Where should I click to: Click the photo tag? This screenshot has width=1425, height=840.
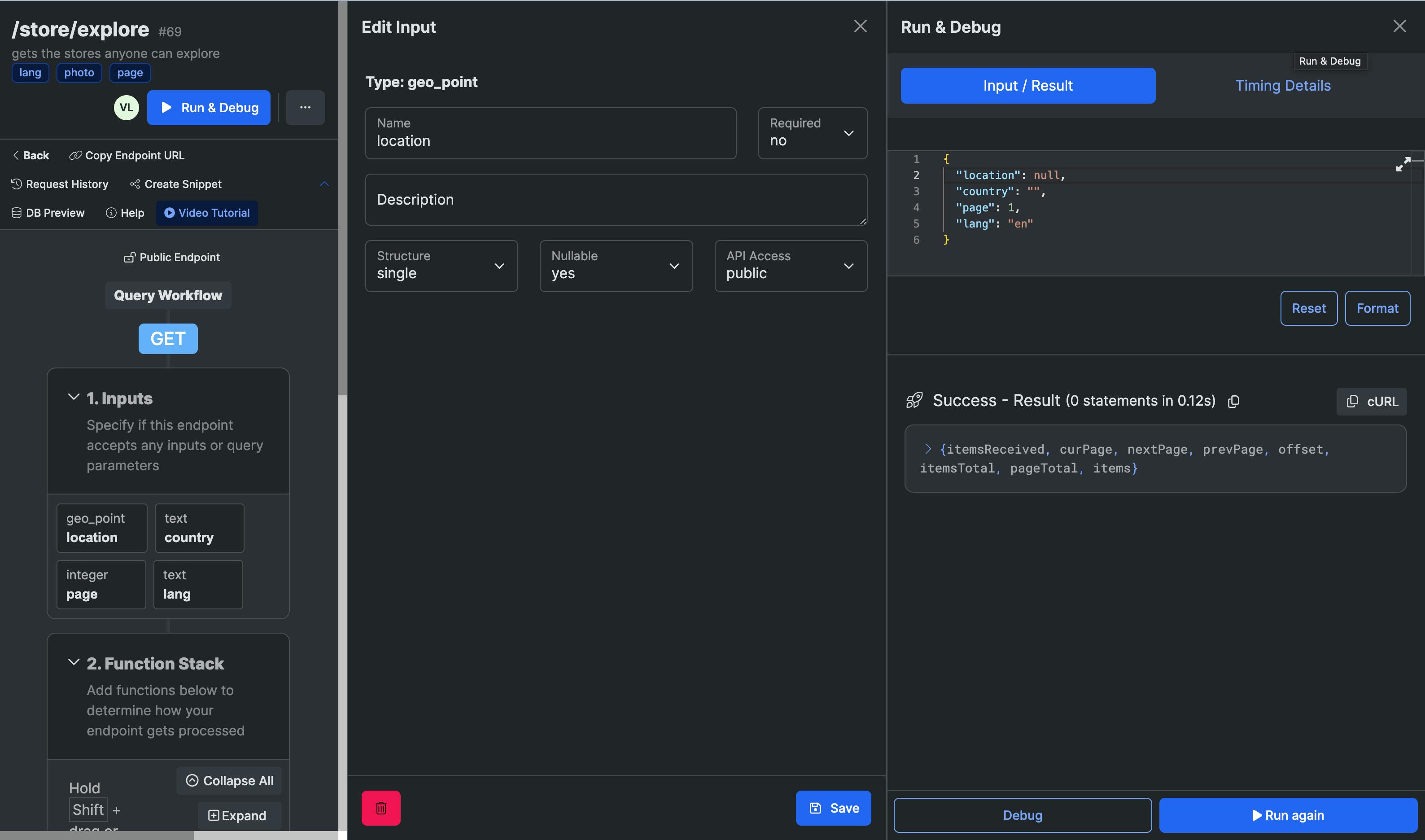pyautogui.click(x=79, y=72)
